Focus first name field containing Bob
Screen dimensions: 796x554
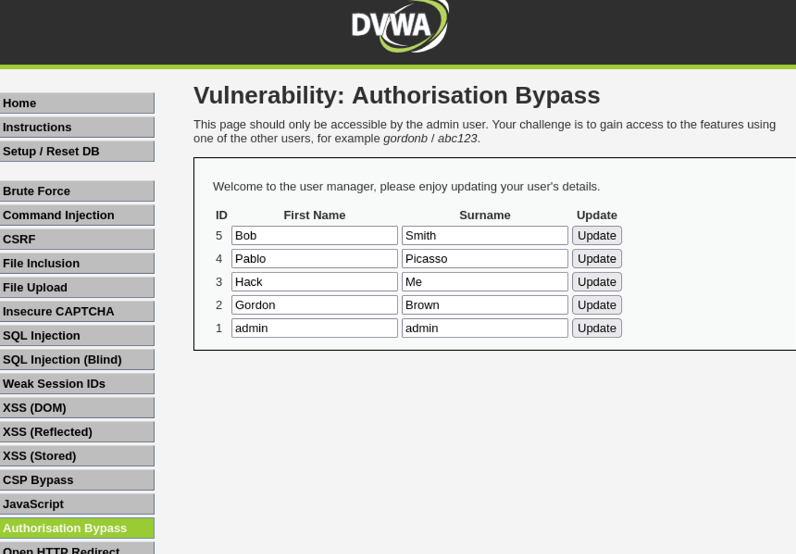tap(315, 236)
